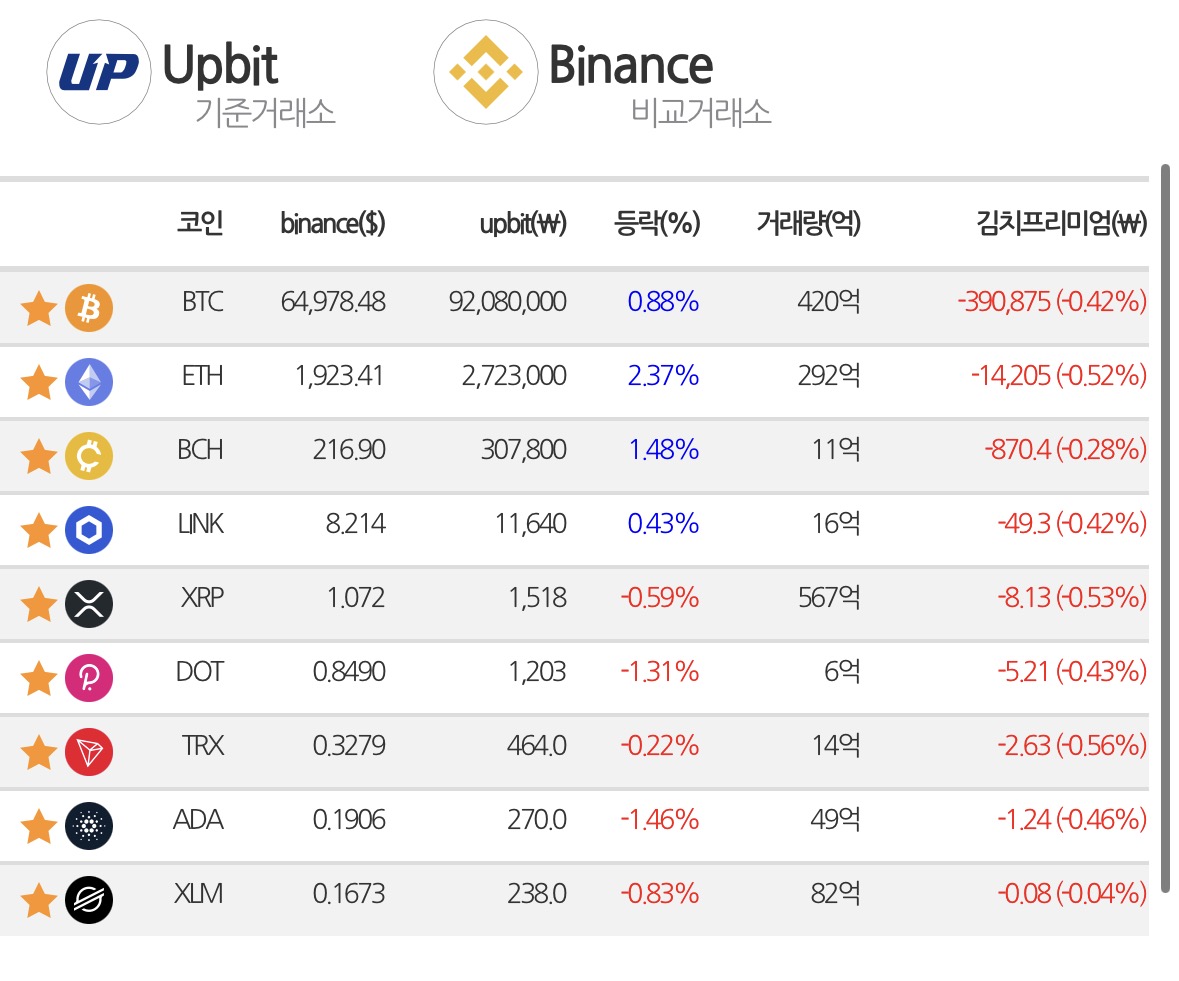
Task: Open the ETH row ticker label
Action: (202, 375)
